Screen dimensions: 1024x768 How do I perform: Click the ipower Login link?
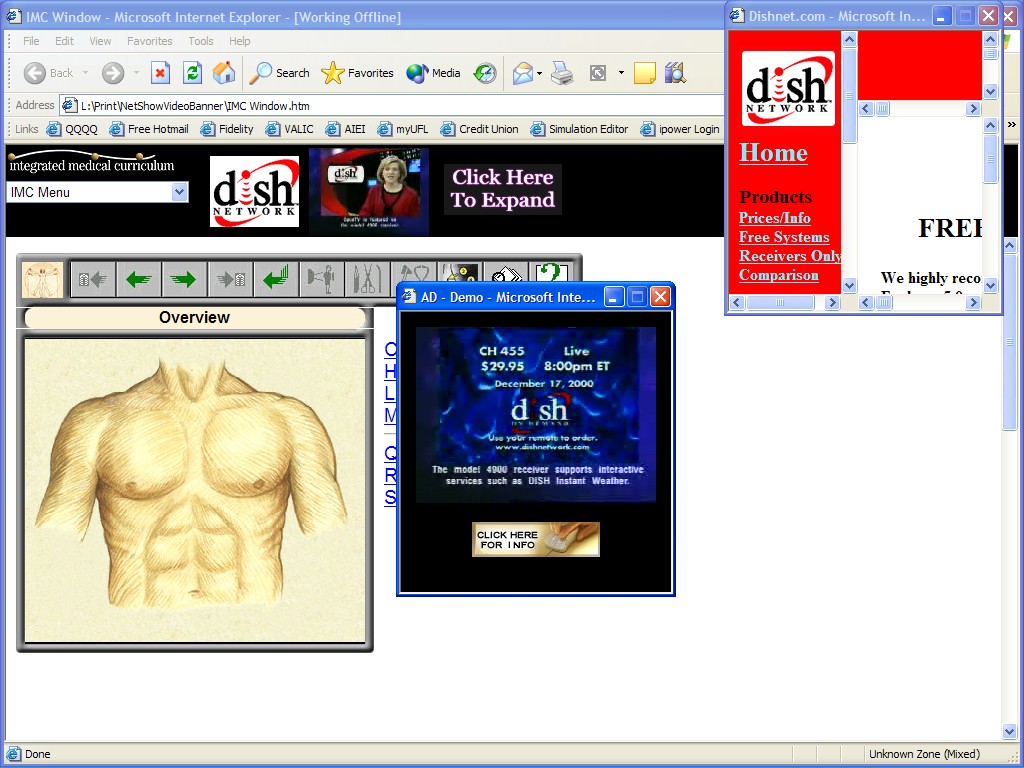(x=680, y=129)
